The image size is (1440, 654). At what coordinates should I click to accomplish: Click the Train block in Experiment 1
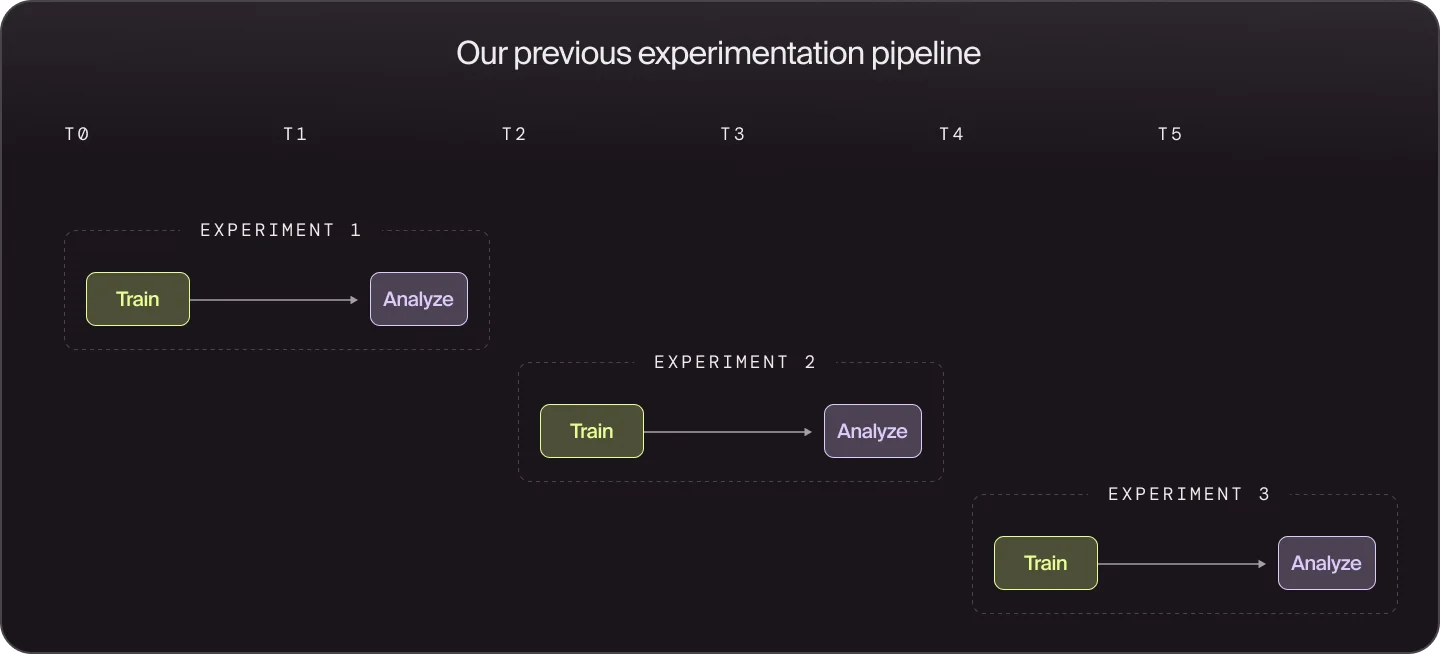[x=138, y=299]
